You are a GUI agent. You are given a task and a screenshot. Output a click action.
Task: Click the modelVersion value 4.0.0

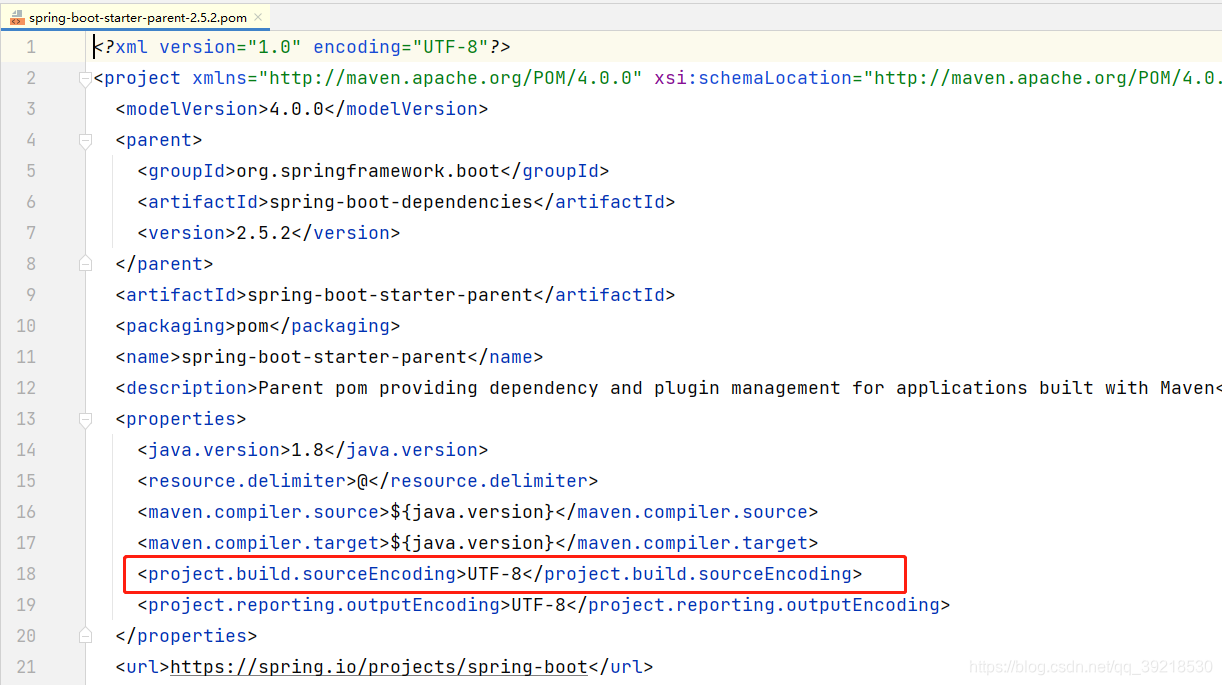(x=297, y=110)
